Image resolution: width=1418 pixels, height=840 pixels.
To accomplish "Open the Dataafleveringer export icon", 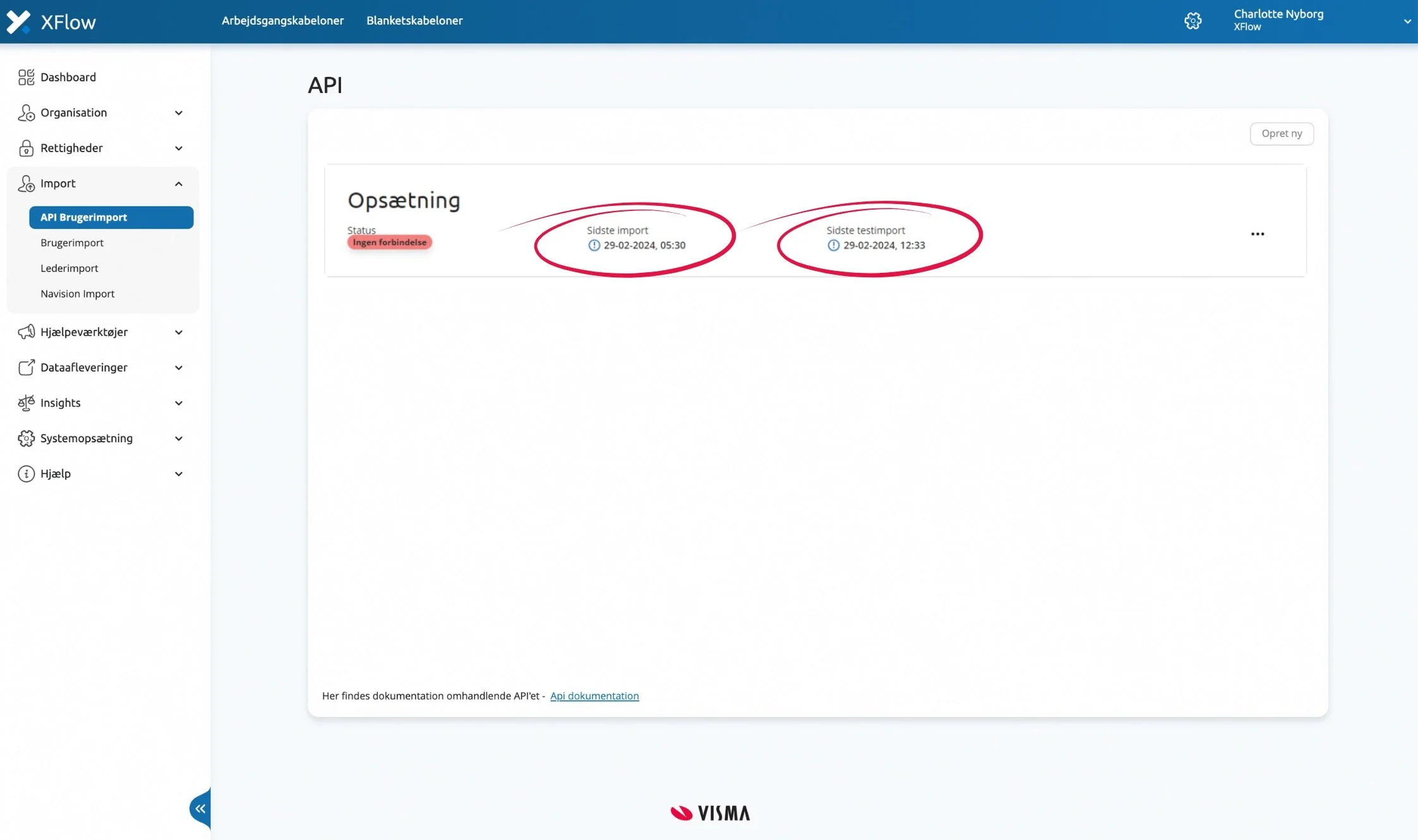I will tap(26, 367).
